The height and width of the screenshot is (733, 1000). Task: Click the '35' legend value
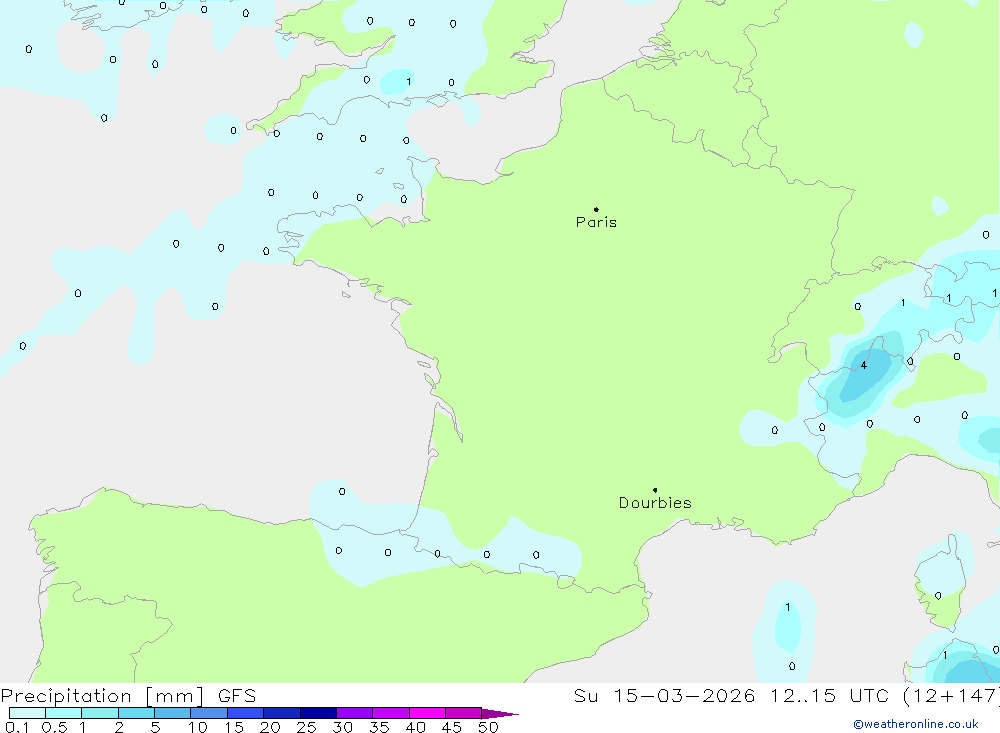click(379, 727)
